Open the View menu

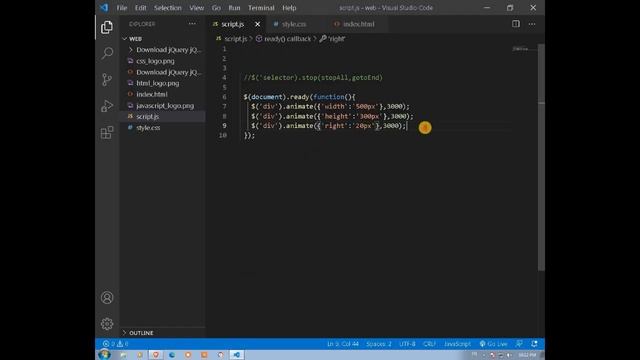pos(196,8)
